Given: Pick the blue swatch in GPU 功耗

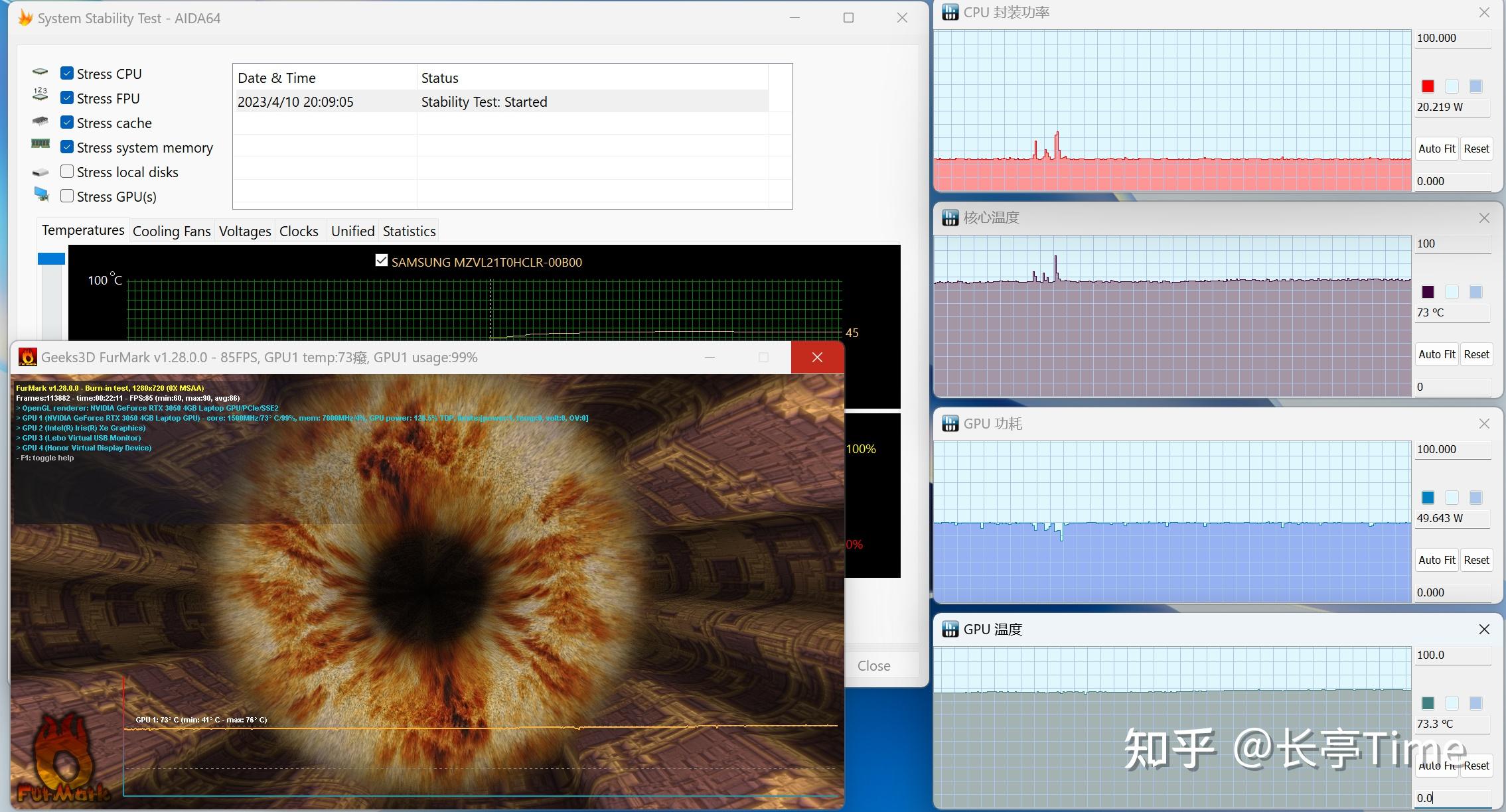Looking at the screenshot, I should (x=1428, y=498).
